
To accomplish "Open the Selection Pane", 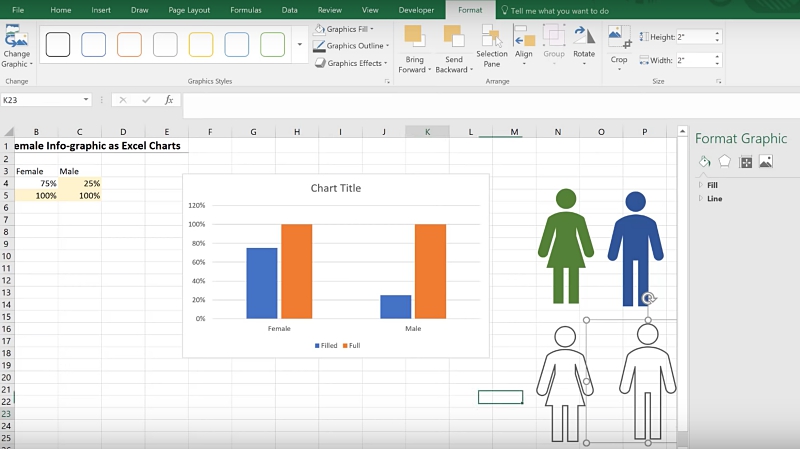I will click(492, 46).
